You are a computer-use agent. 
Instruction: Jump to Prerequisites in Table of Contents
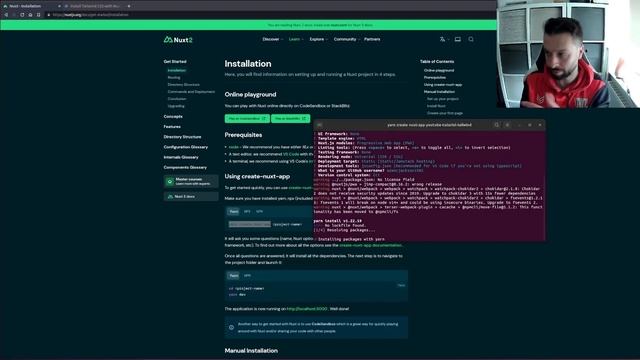point(435,77)
